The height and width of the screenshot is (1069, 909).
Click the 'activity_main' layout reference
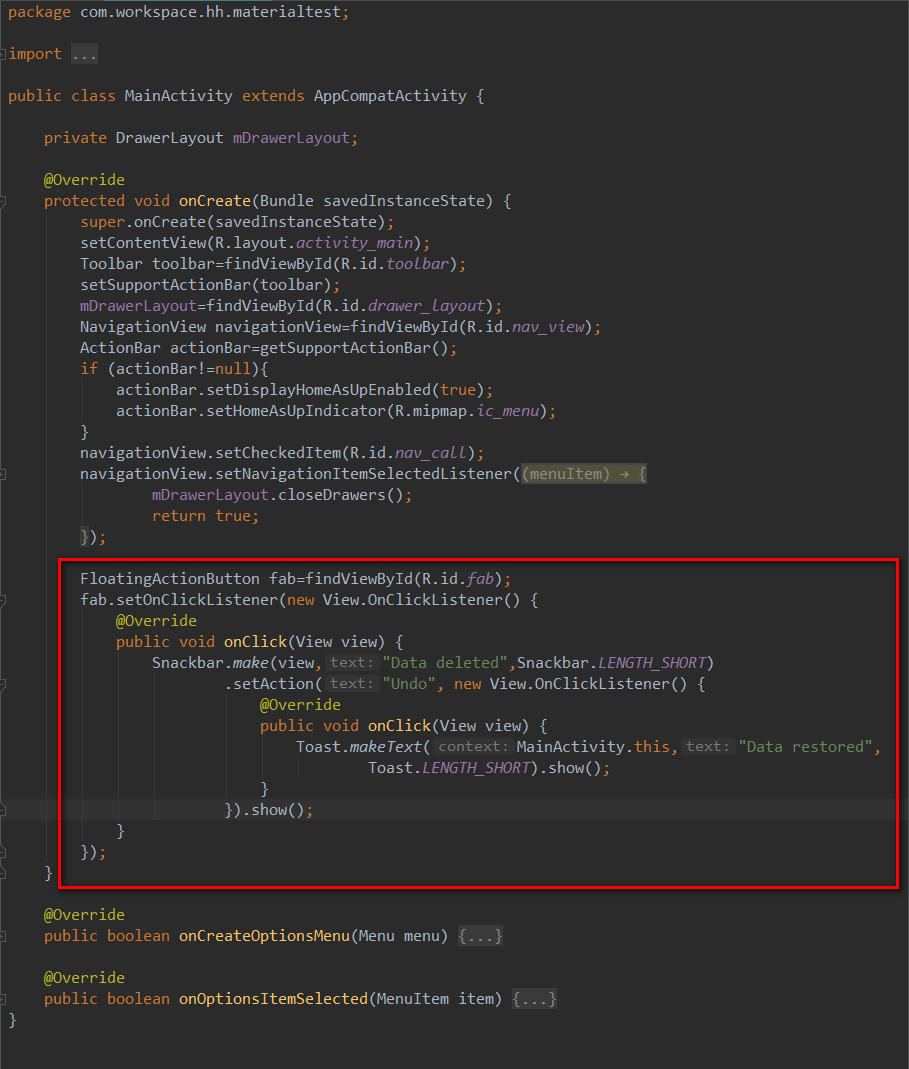click(355, 243)
